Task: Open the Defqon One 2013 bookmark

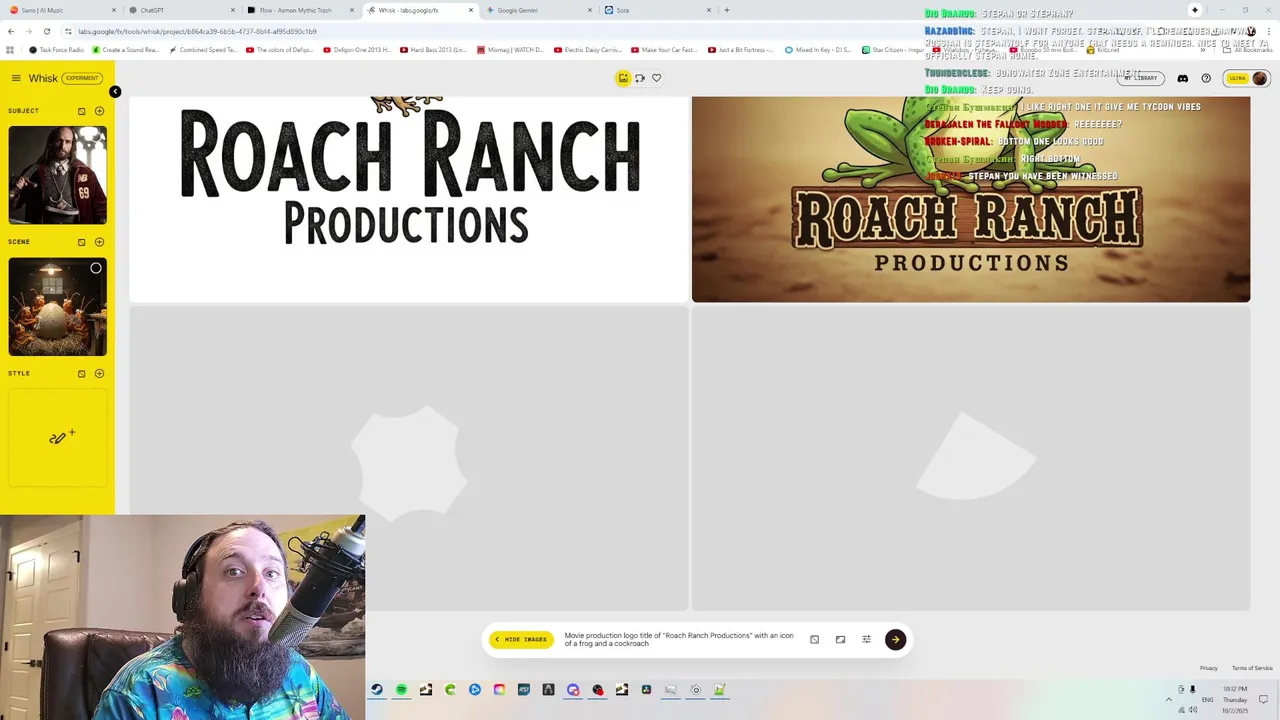Action: click(355, 50)
